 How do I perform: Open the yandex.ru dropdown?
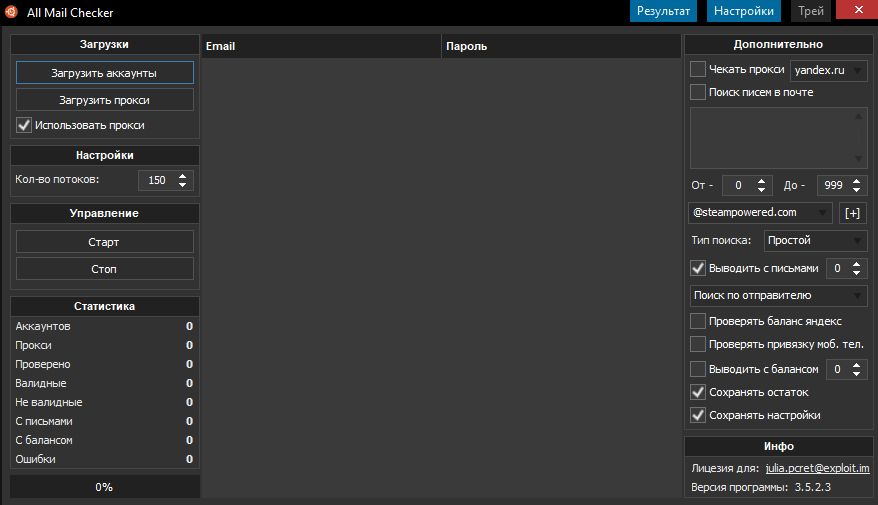[828, 70]
